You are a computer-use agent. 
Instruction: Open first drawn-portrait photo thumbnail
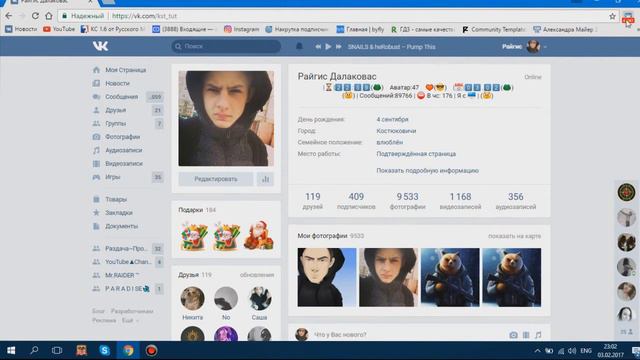click(x=327, y=277)
